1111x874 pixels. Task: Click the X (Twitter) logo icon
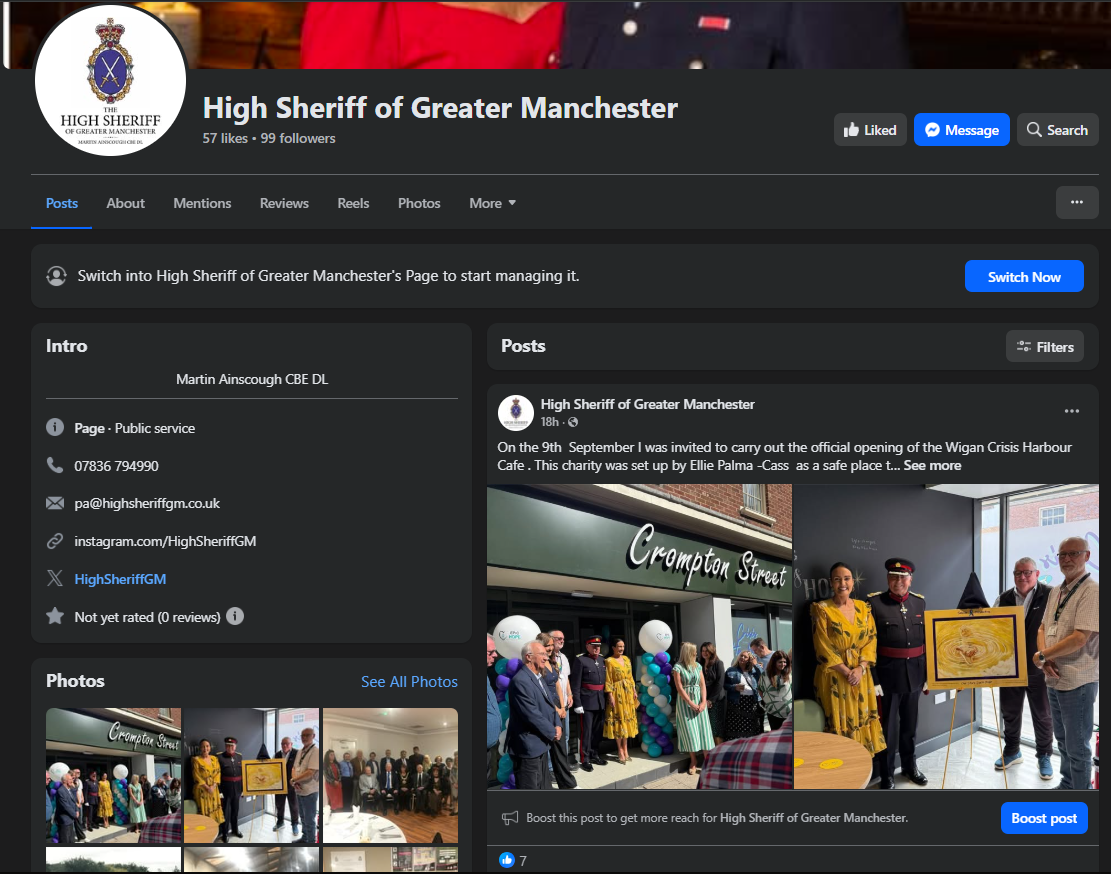55,578
